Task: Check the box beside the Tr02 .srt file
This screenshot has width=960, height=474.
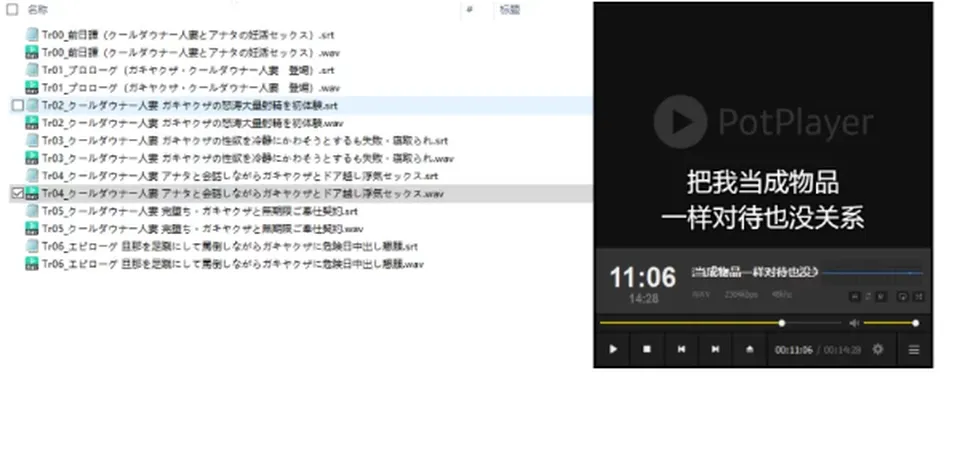Action: 18,105
